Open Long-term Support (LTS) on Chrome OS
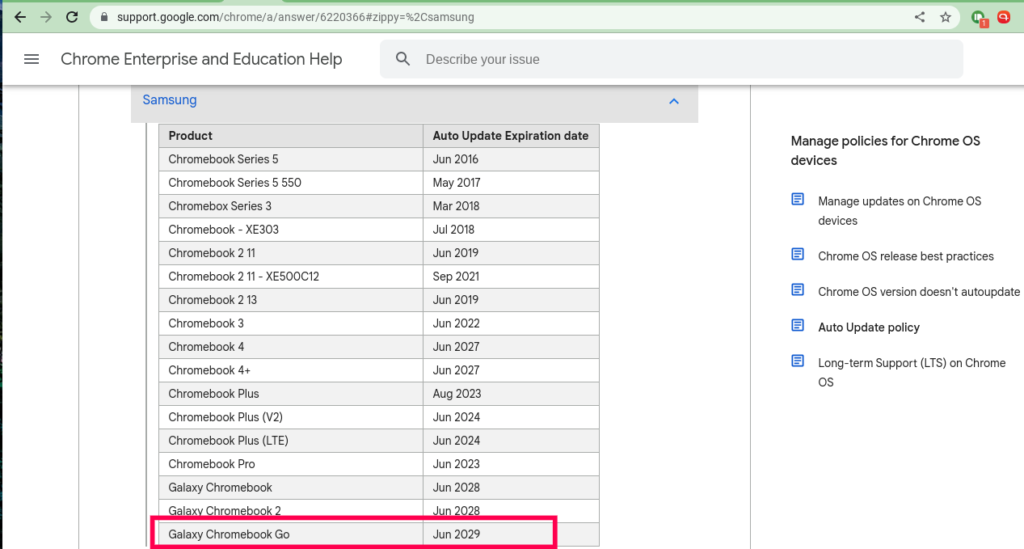1024x549 pixels. point(912,373)
